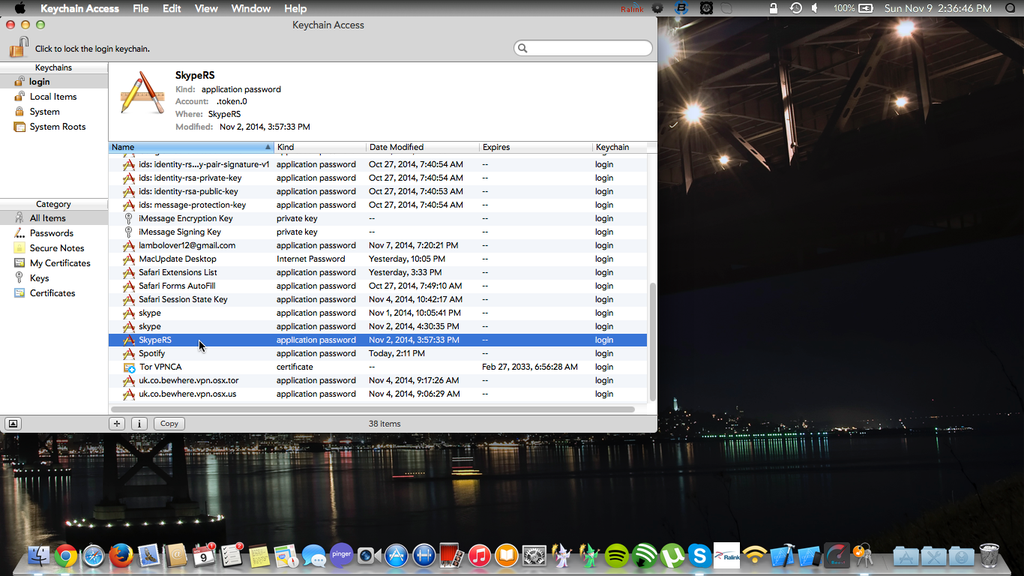This screenshot has width=1024, height=576.
Task: Open Keychain Access icon in the Dock
Action: (864, 556)
